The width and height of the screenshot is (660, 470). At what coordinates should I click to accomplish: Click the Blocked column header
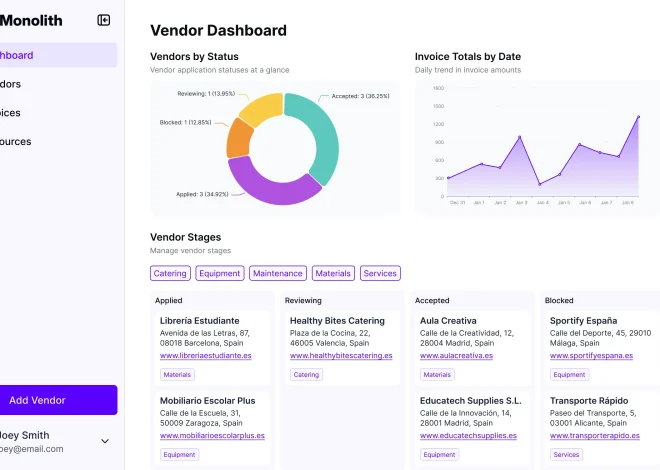click(559, 300)
